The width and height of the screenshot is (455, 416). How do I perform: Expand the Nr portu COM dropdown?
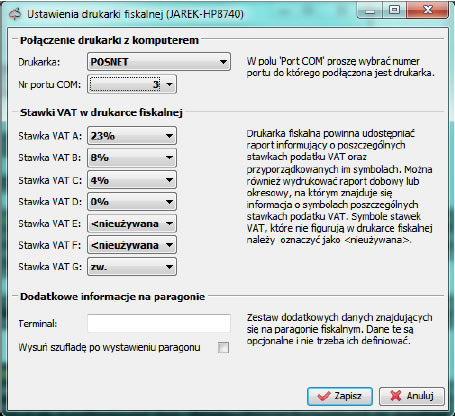pos(132,84)
